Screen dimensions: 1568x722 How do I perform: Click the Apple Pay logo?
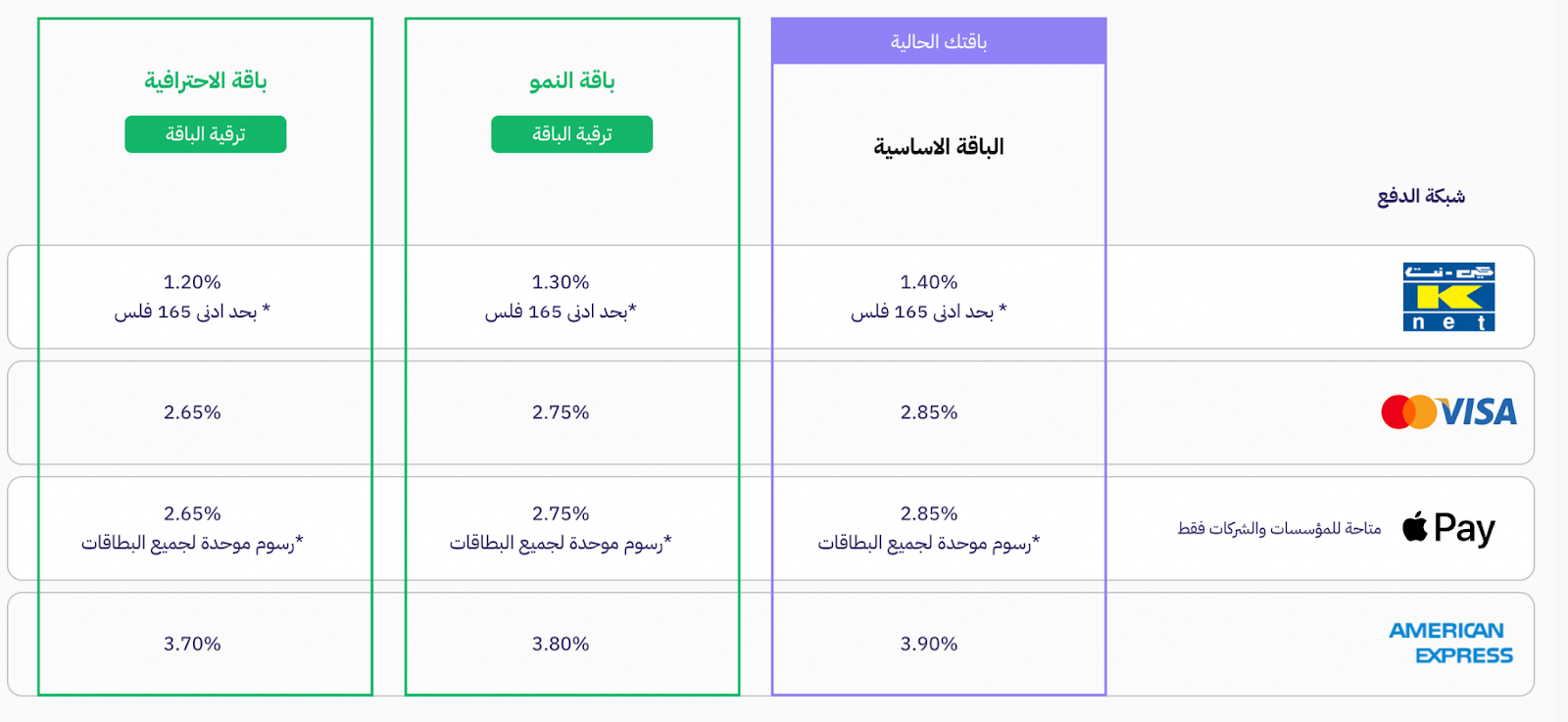[x=1448, y=528]
